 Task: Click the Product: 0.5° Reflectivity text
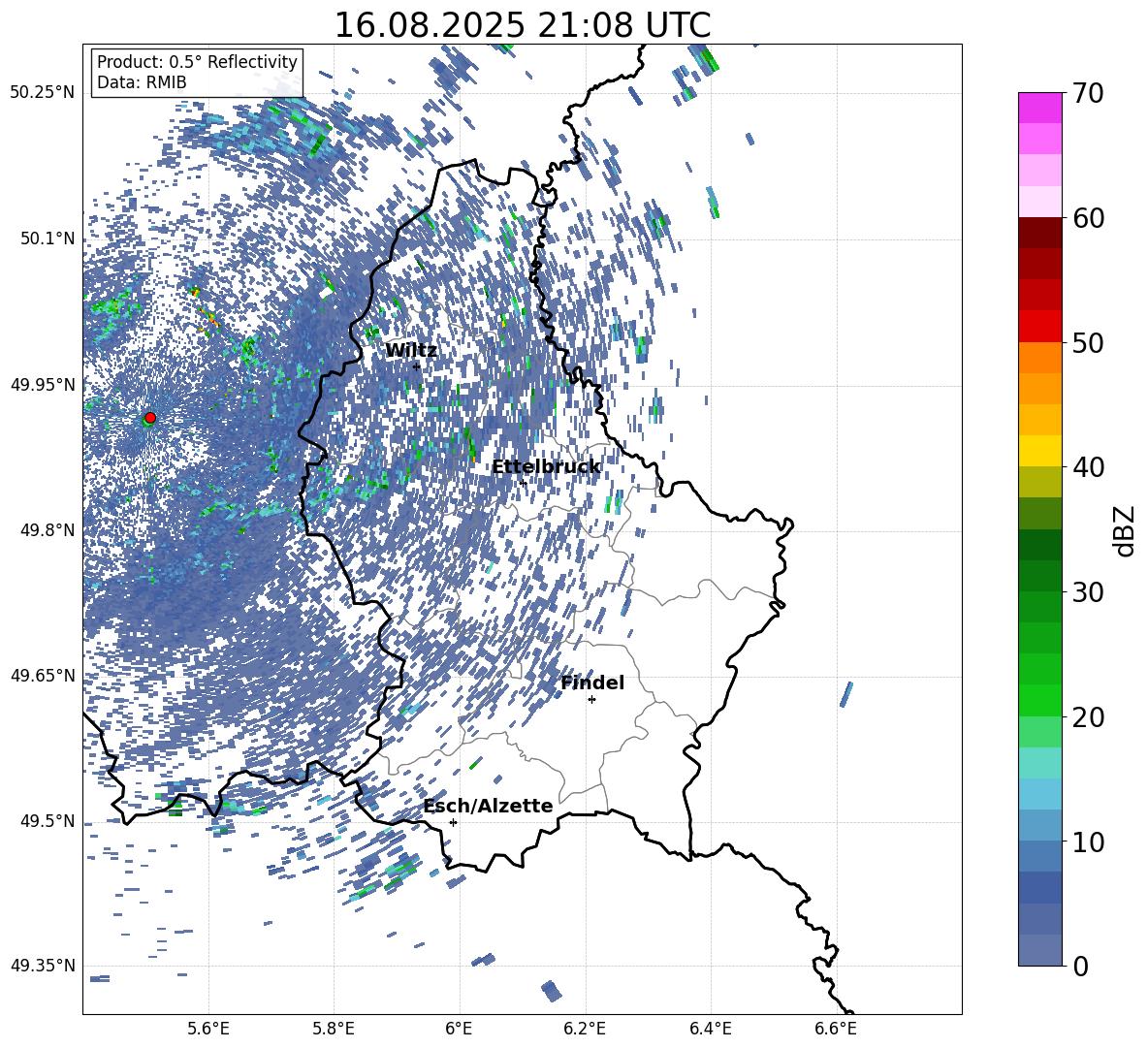197,62
